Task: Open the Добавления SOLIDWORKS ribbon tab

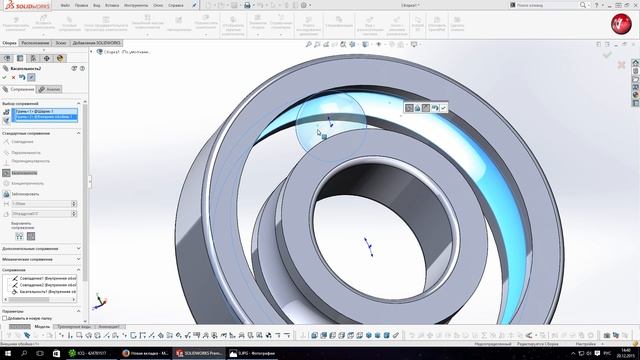Action: tap(96, 43)
